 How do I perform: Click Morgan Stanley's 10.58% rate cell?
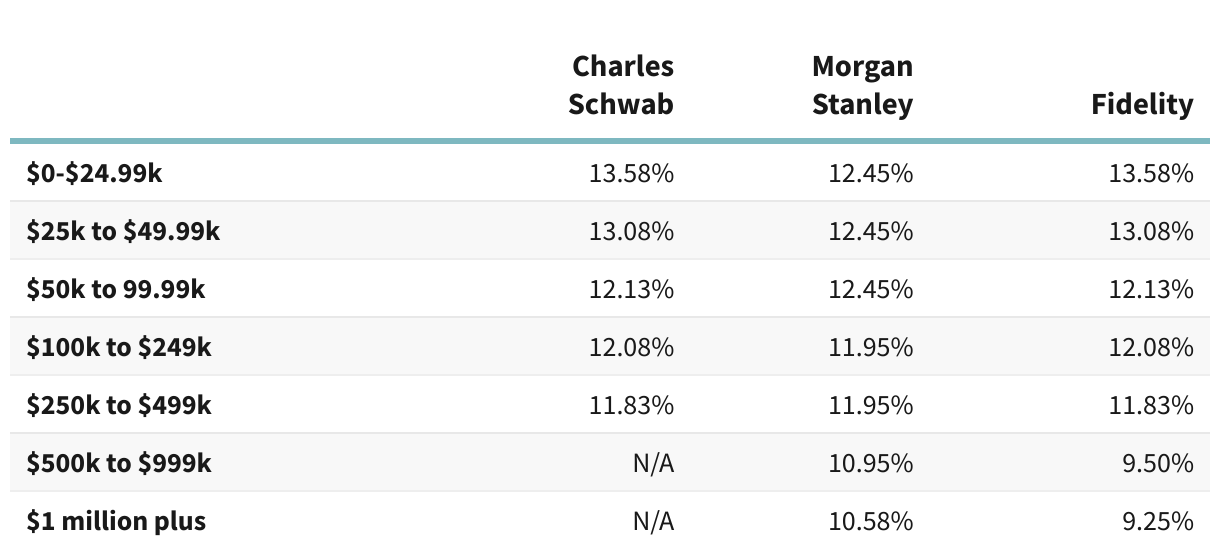870,521
